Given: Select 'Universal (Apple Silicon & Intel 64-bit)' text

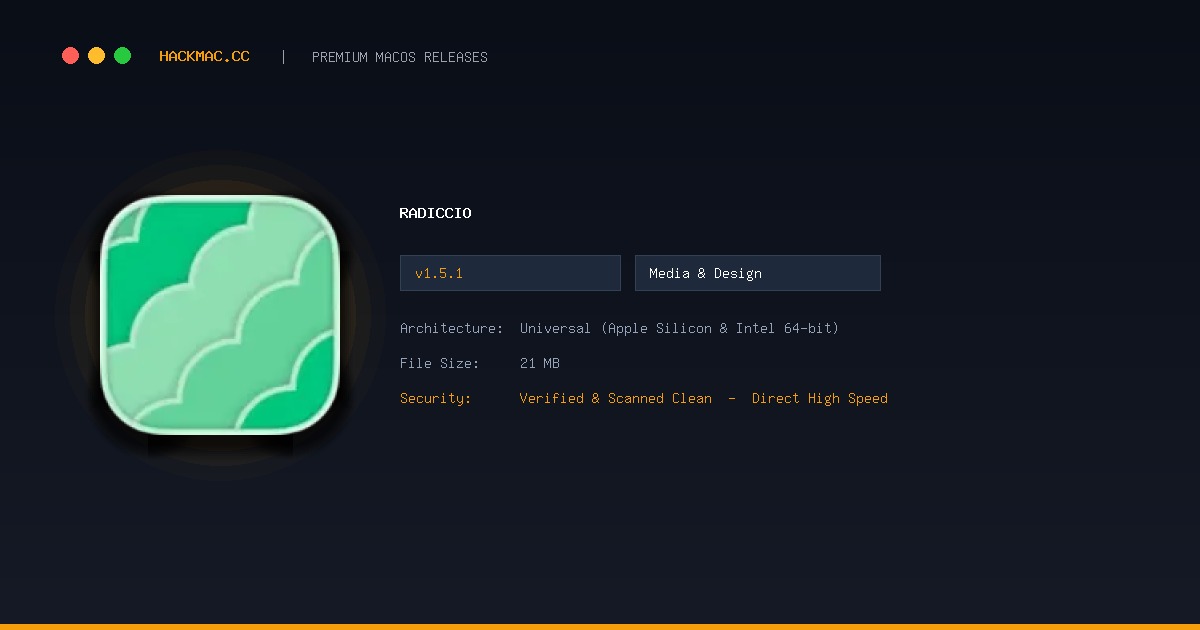Looking at the screenshot, I should pos(679,328).
